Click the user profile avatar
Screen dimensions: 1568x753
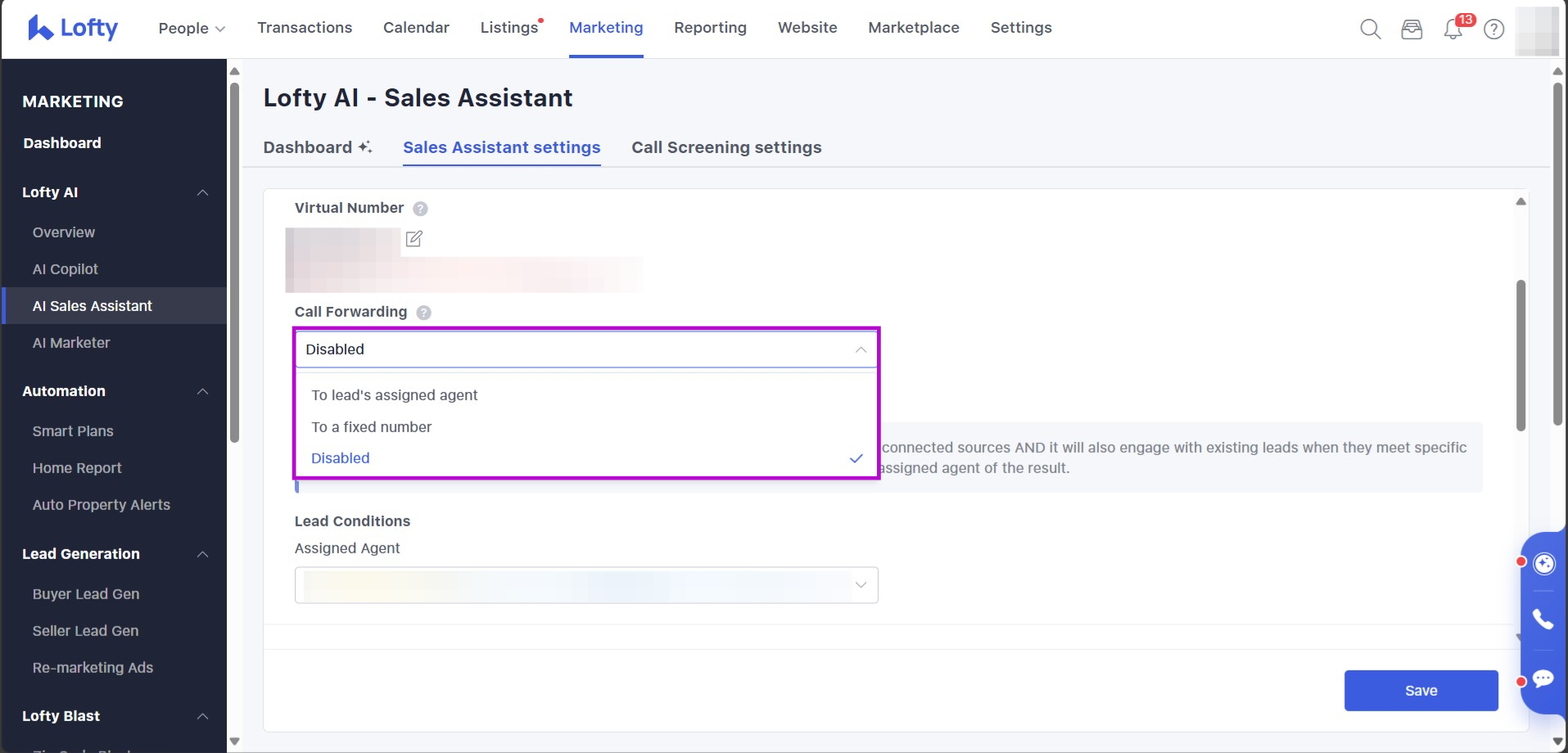pyautogui.click(x=1537, y=30)
